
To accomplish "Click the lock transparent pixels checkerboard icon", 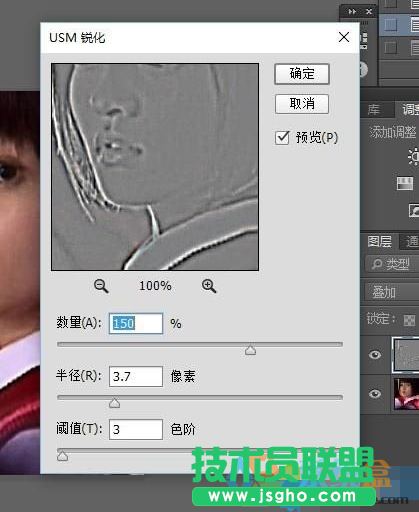I will (x=409, y=320).
